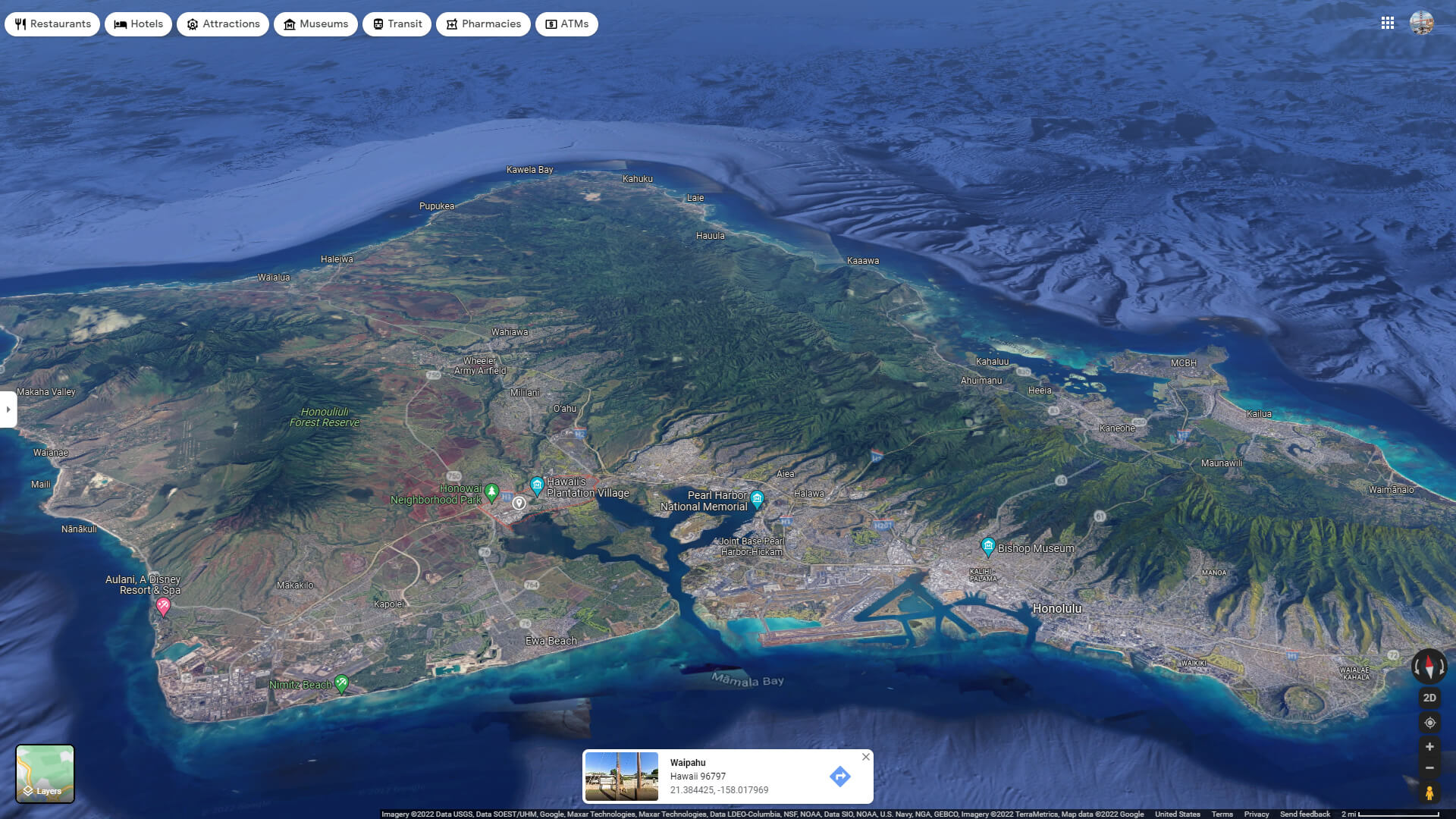Screen dimensions: 1456x819
Task: Click the my-location target icon
Action: 1429,721
